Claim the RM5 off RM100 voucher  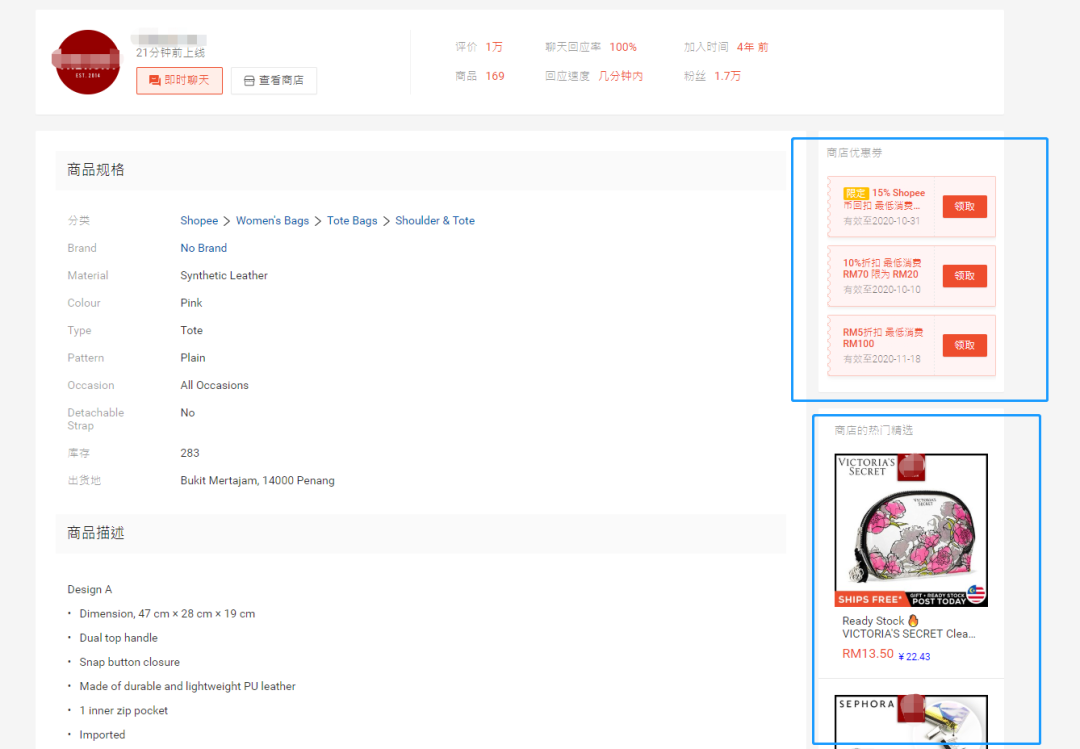(964, 345)
